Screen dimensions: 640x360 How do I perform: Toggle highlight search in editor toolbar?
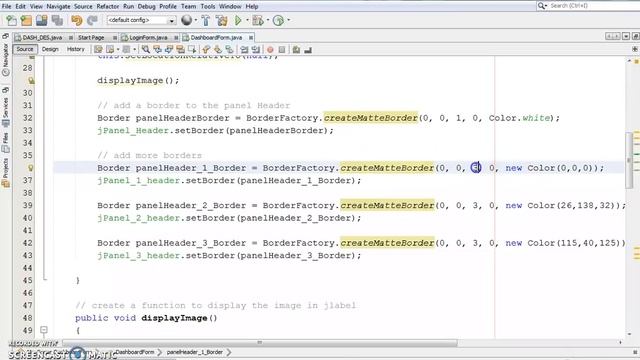coord(180,50)
